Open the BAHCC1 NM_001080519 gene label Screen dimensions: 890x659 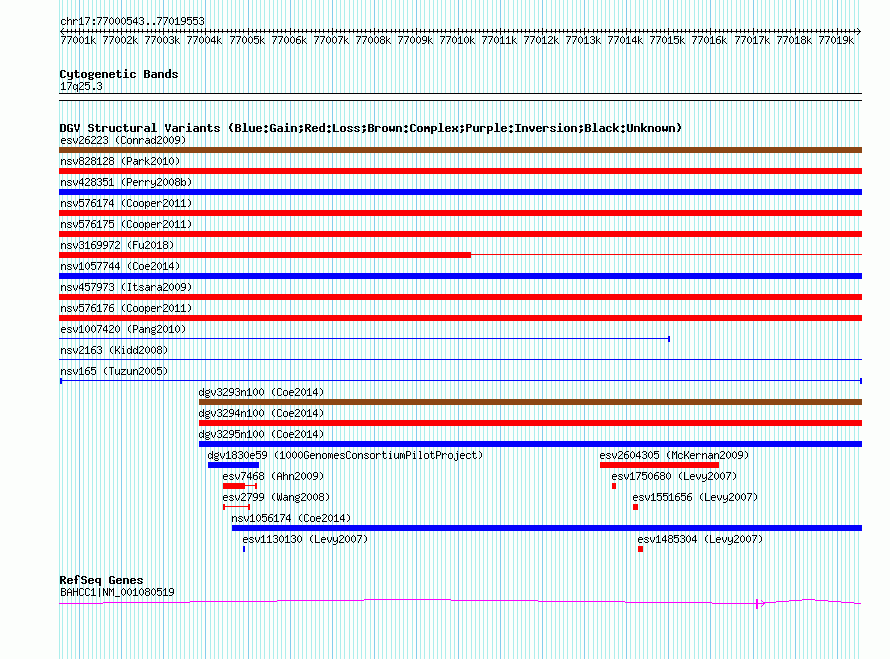coord(117,592)
